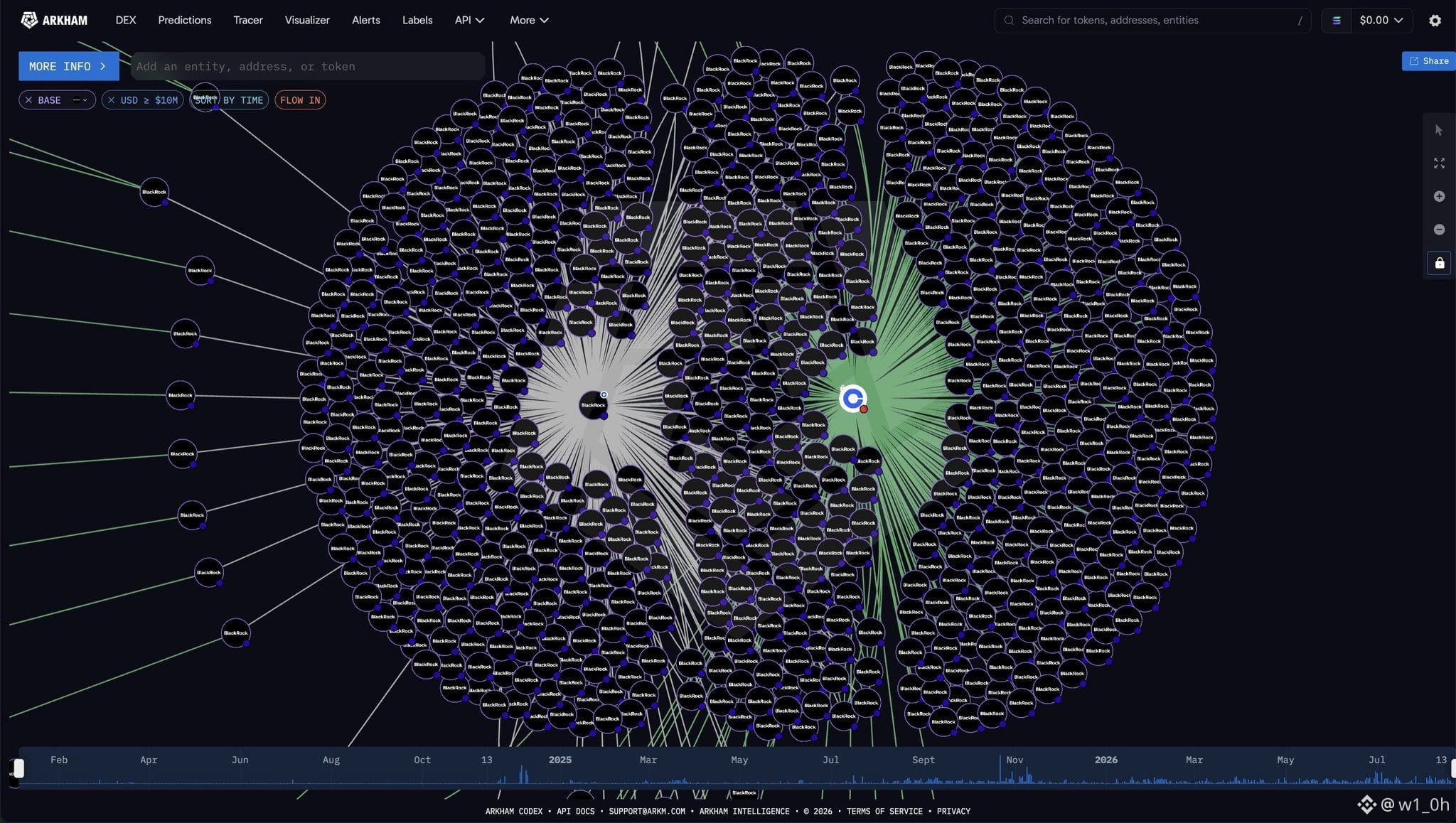This screenshot has height=823, width=1456.
Task: Toggle the graph lock icon
Action: click(1439, 263)
